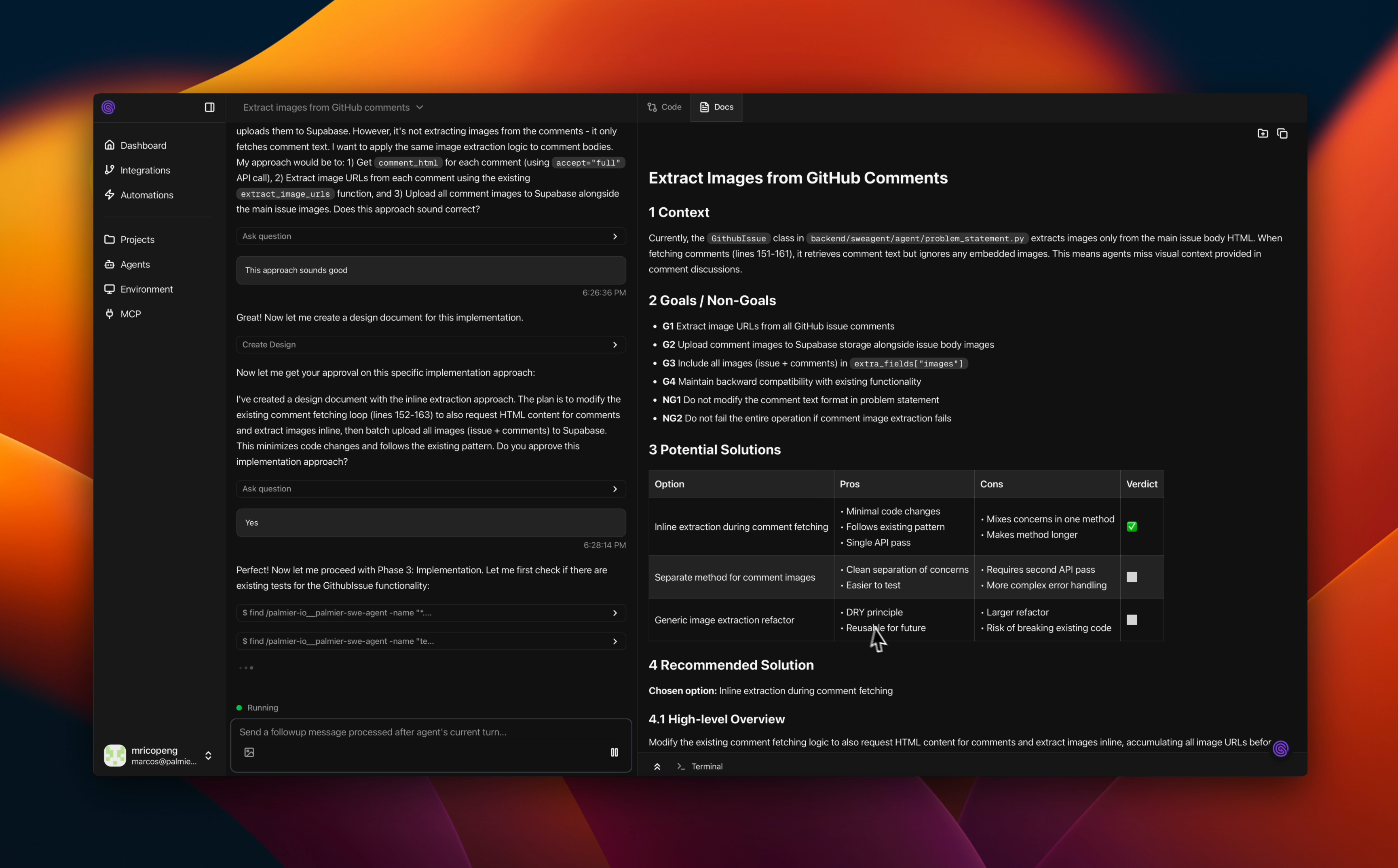The width and height of the screenshot is (1398, 868).
Task: Select Automations from the sidebar
Action: click(146, 195)
